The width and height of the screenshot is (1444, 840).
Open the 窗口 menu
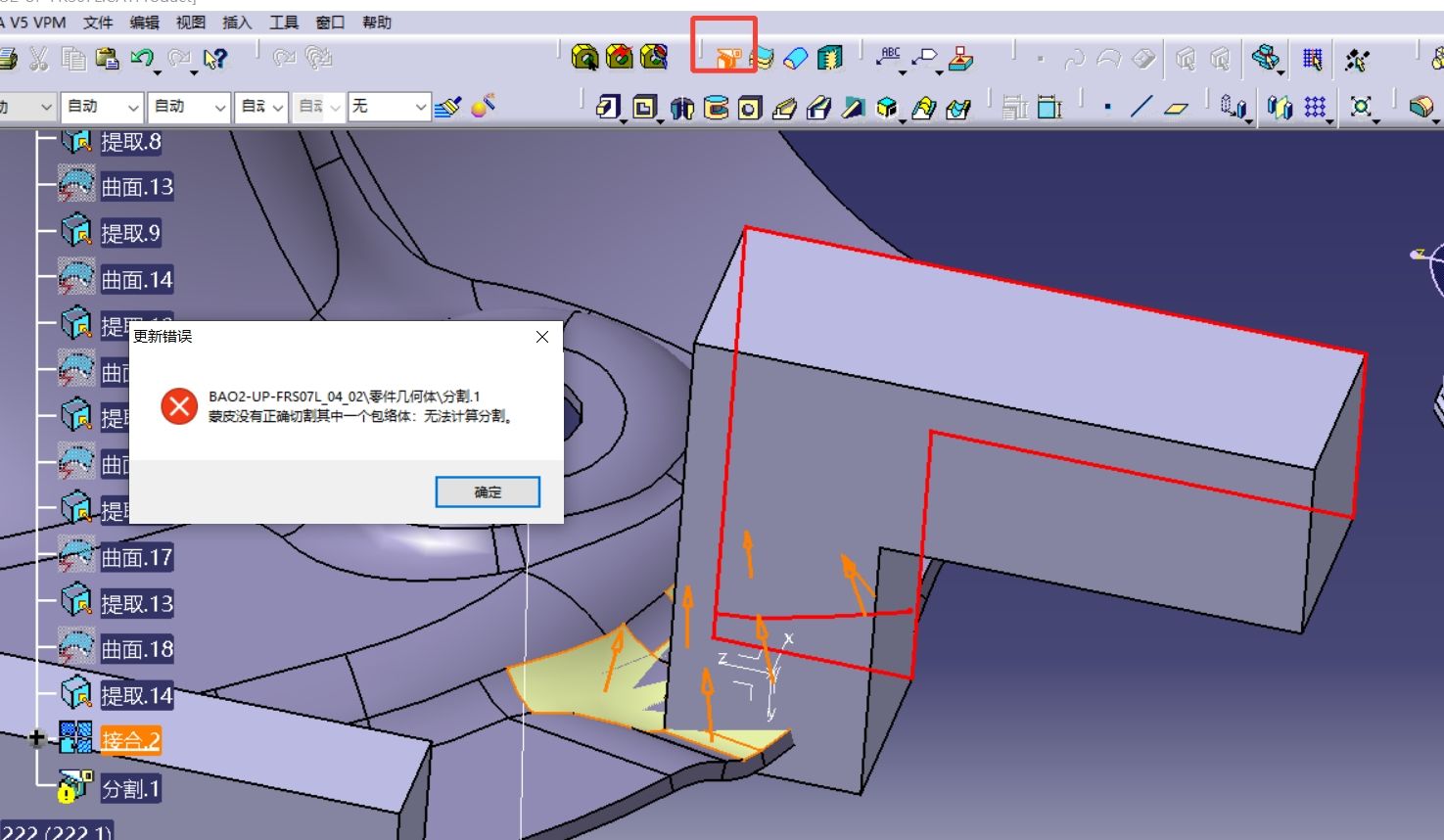click(330, 22)
